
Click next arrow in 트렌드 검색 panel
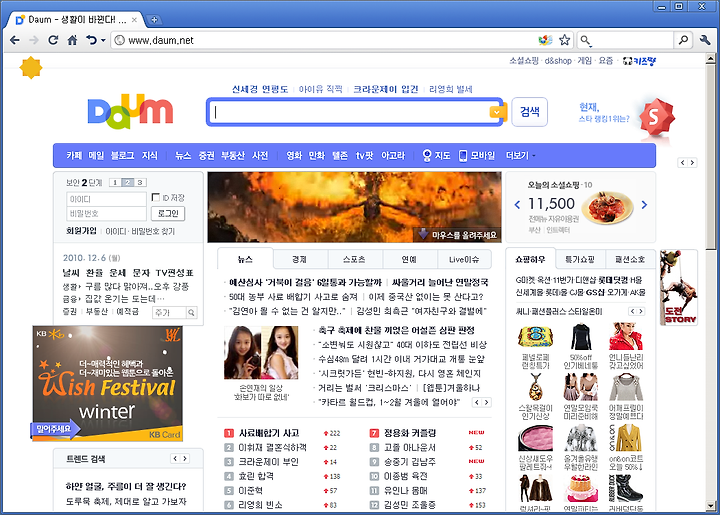(x=185, y=459)
